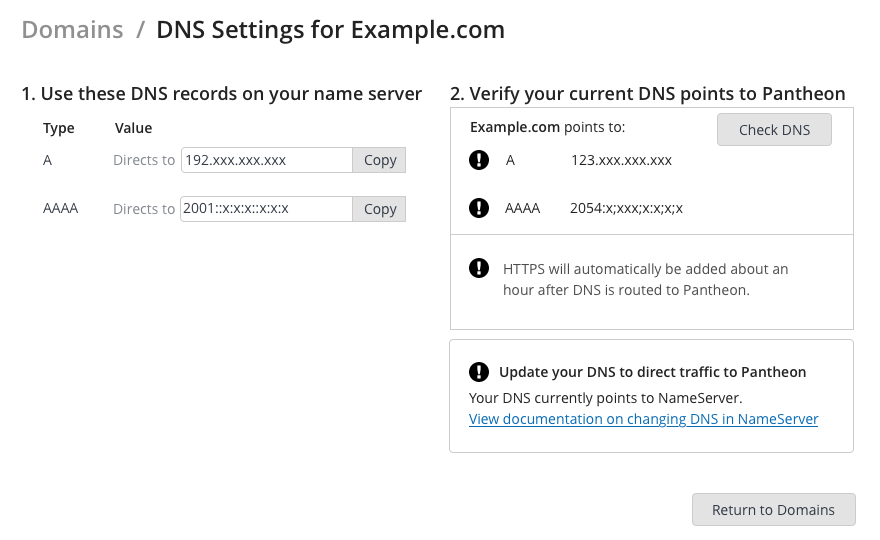Click the Type column header
Screen dimensions: 880x540
click(59, 129)
